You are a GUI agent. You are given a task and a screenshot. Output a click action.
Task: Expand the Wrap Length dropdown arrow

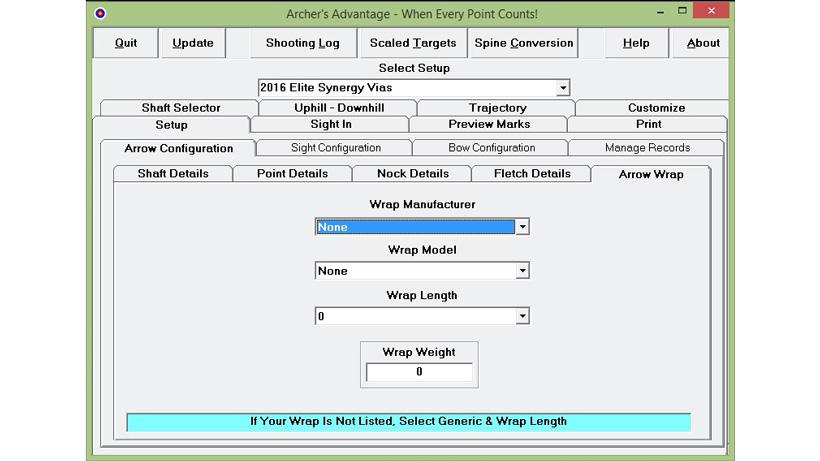pos(522,316)
